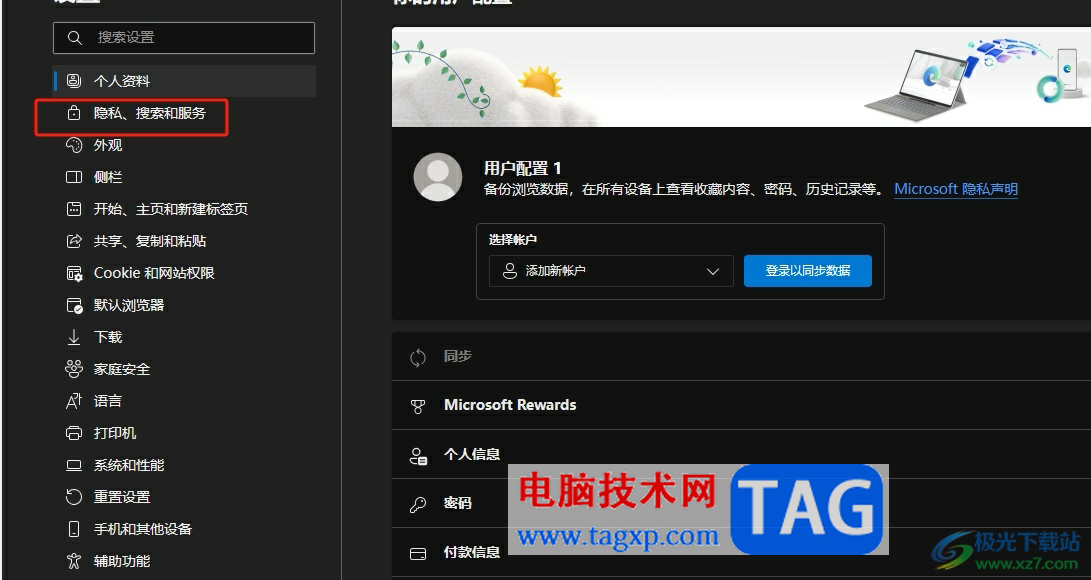Click the Microsoft Rewards trophy icon
This screenshot has height=580, width=1091.
(x=417, y=406)
